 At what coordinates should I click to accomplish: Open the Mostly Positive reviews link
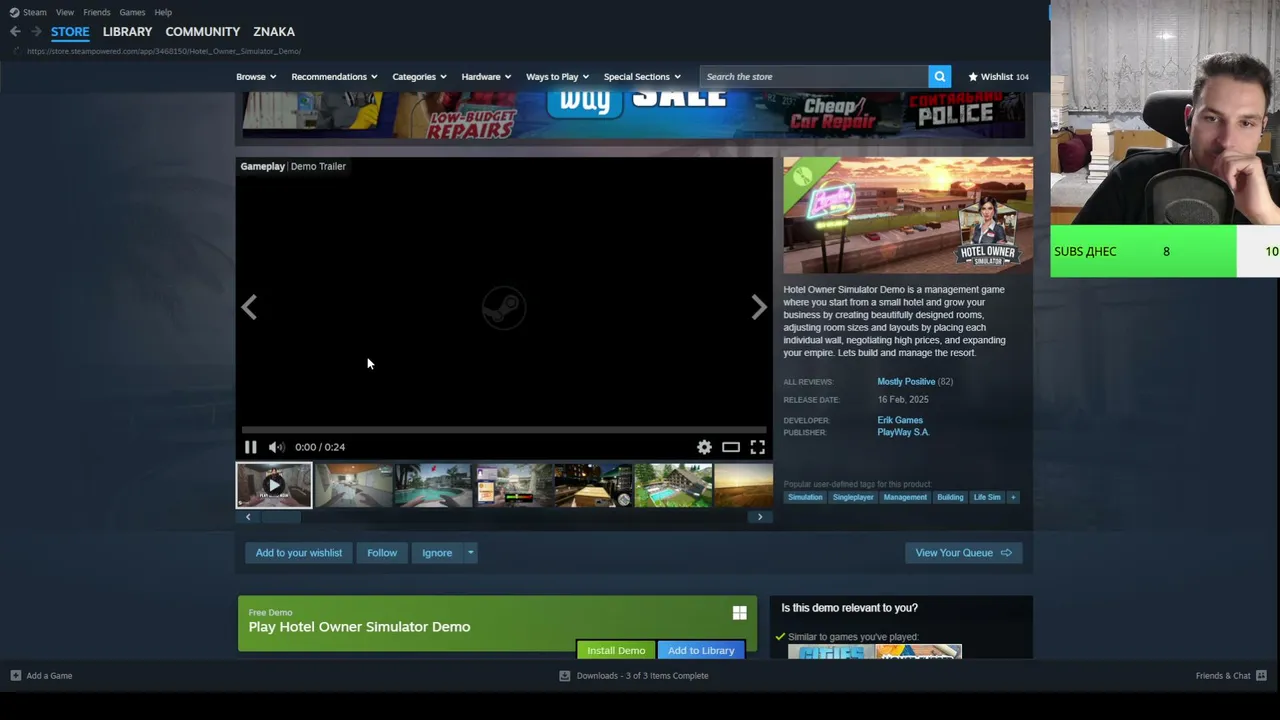pos(906,382)
